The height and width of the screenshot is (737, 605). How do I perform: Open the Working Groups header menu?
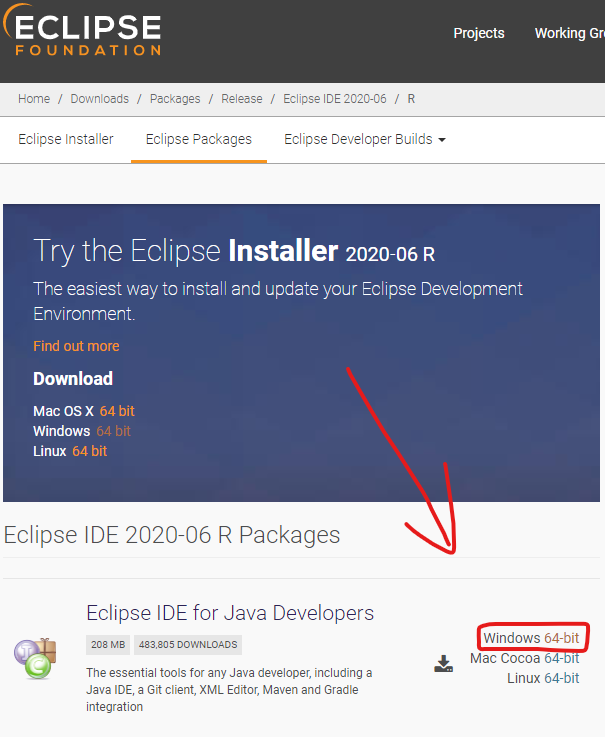[569, 33]
